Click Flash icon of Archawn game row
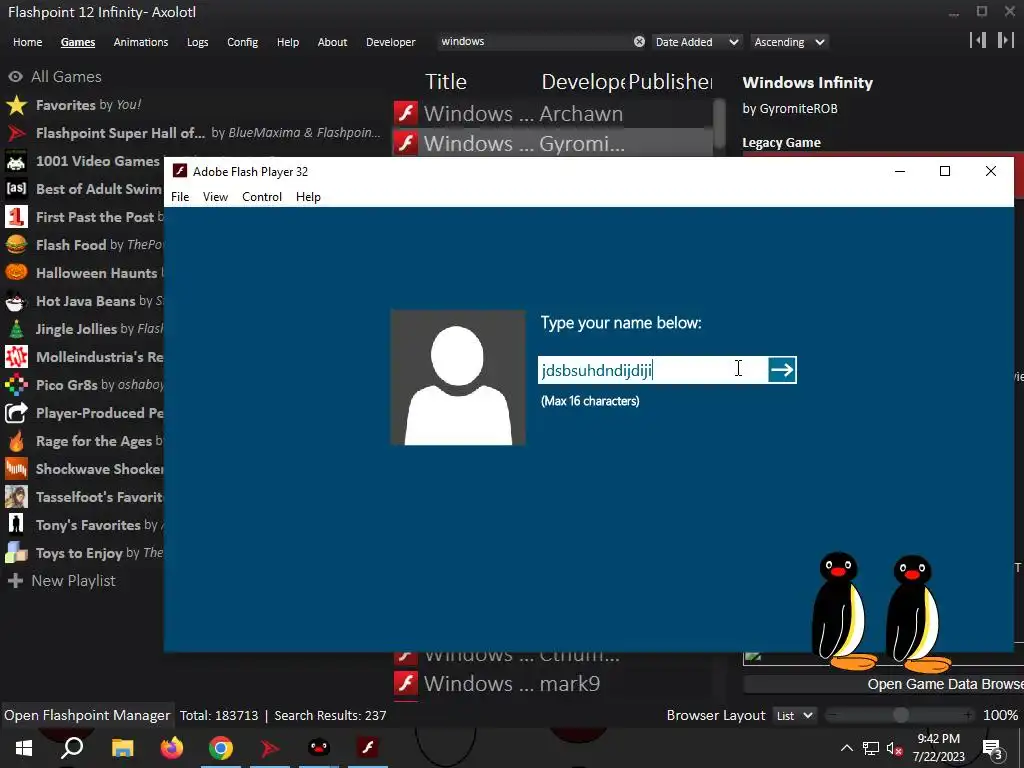Screen dimensions: 1024x768 point(406,113)
